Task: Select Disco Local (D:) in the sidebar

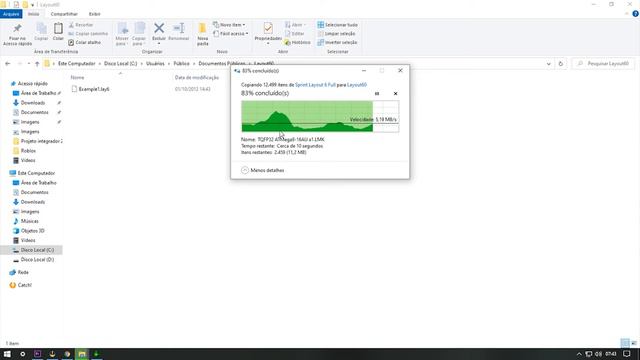Action: click(37, 260)
